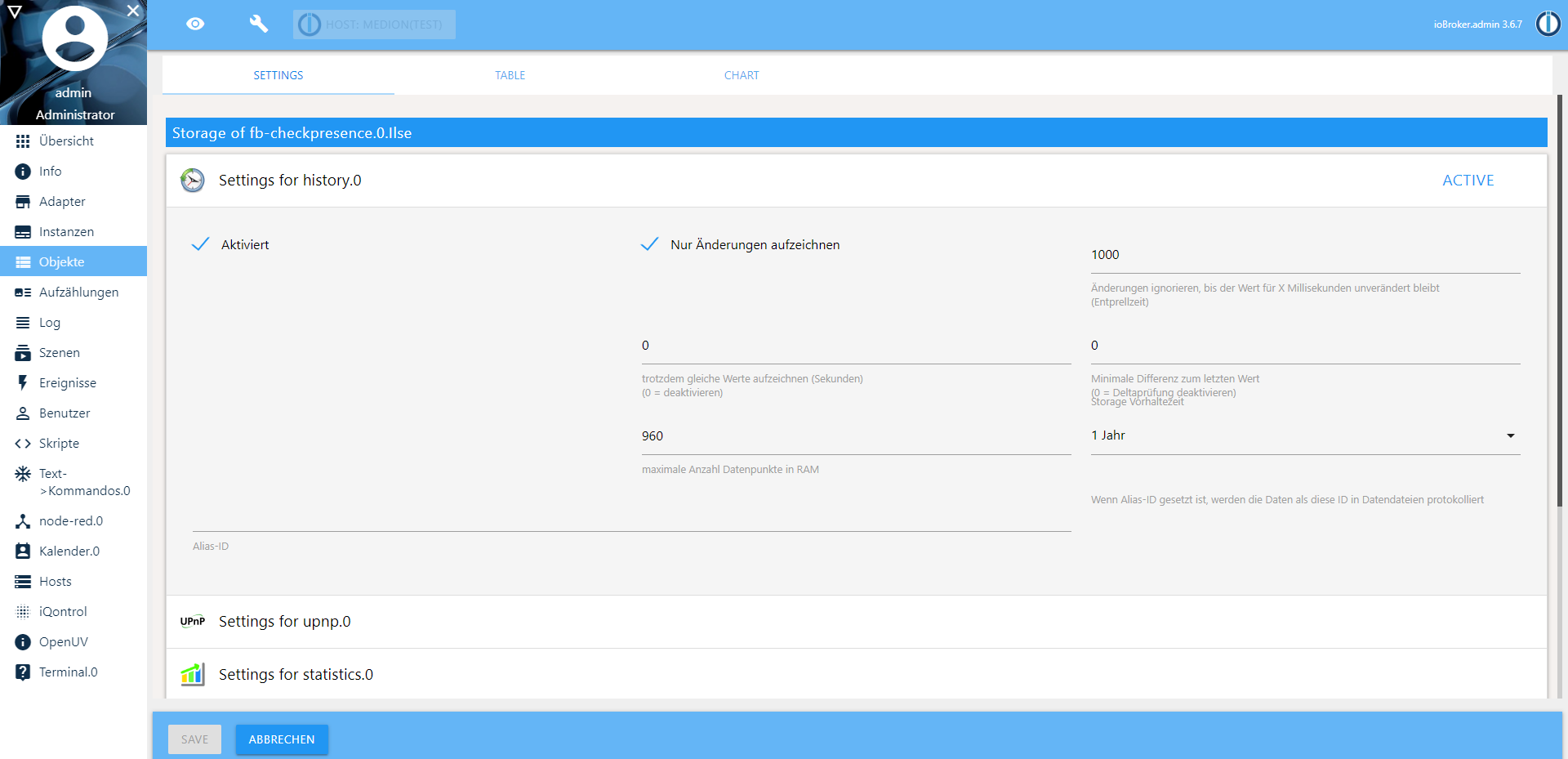The width and height of the screenshot is (1568, 759).
Task: Click the vertical scrollbar on the right
Action: [x=1559, y=300]
